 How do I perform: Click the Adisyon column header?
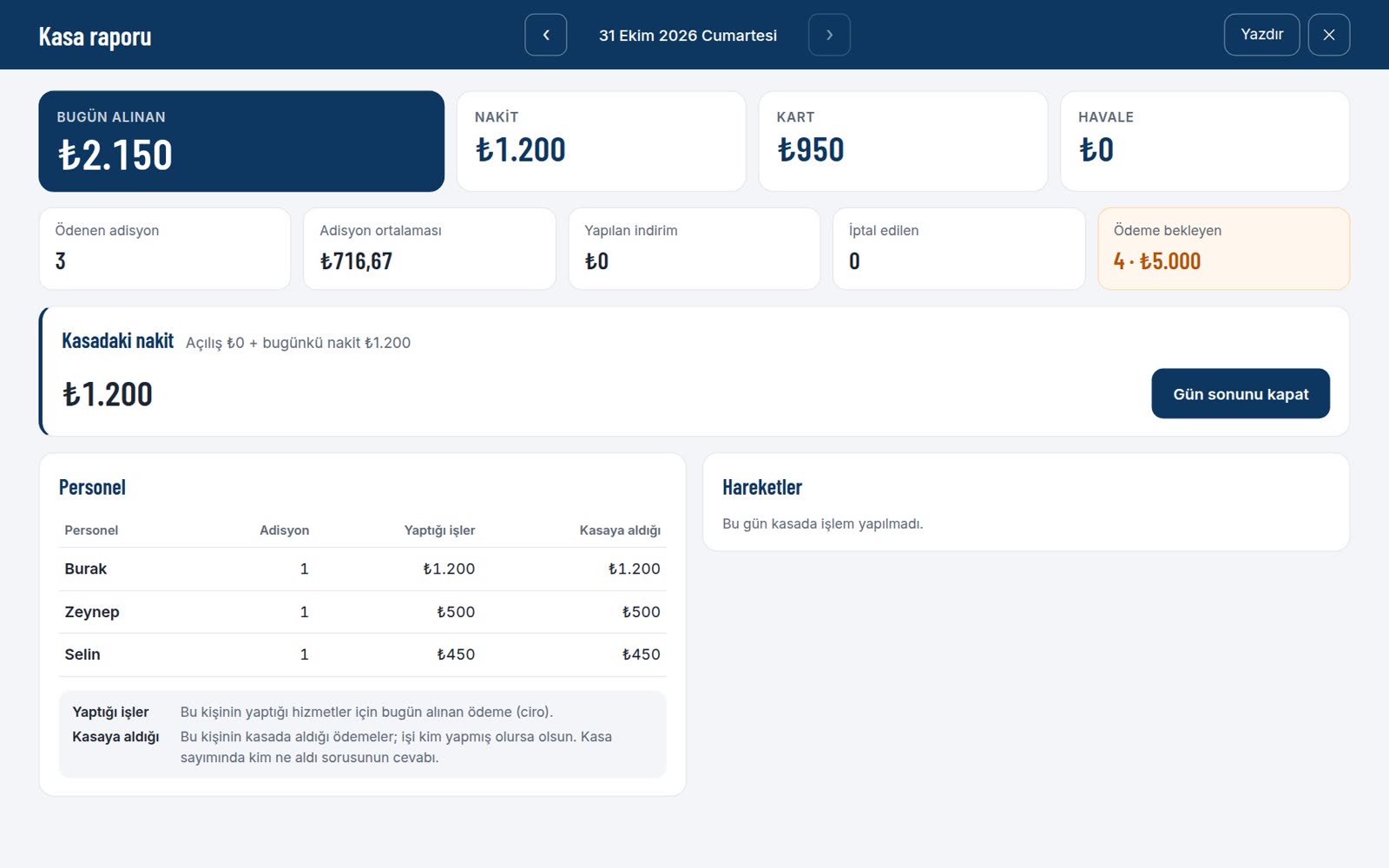pyautogui.click(x=284, y=530)
